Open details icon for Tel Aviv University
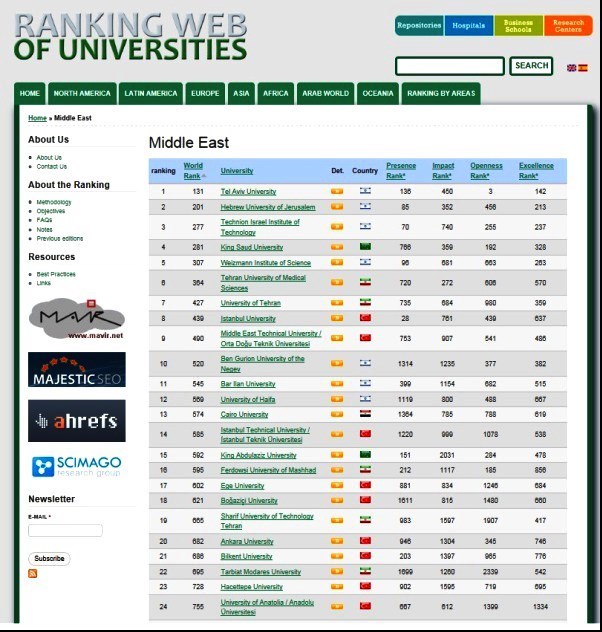The image size is (602, 632). pos(337,191)
